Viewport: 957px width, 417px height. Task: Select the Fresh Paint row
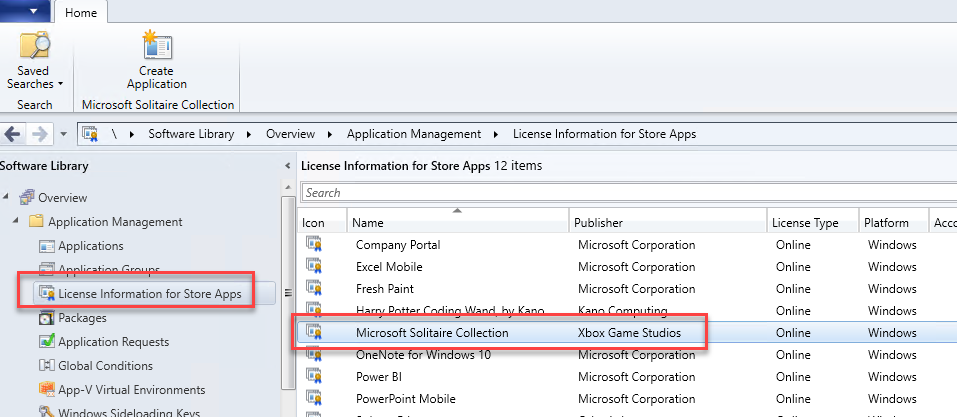(x=627, y=289)
